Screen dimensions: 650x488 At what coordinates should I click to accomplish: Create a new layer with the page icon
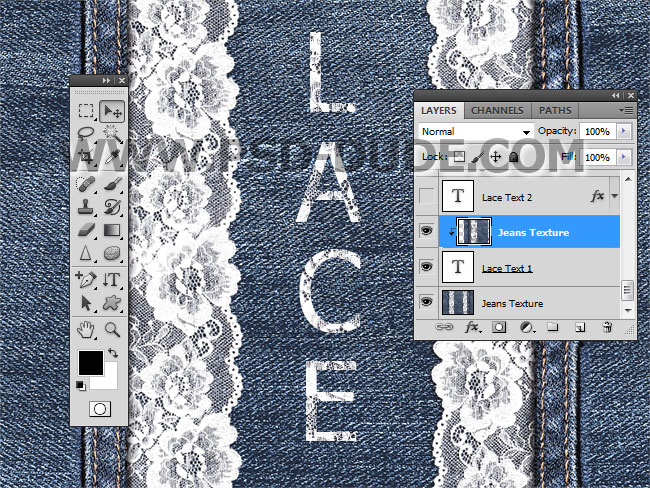[580, 327]
